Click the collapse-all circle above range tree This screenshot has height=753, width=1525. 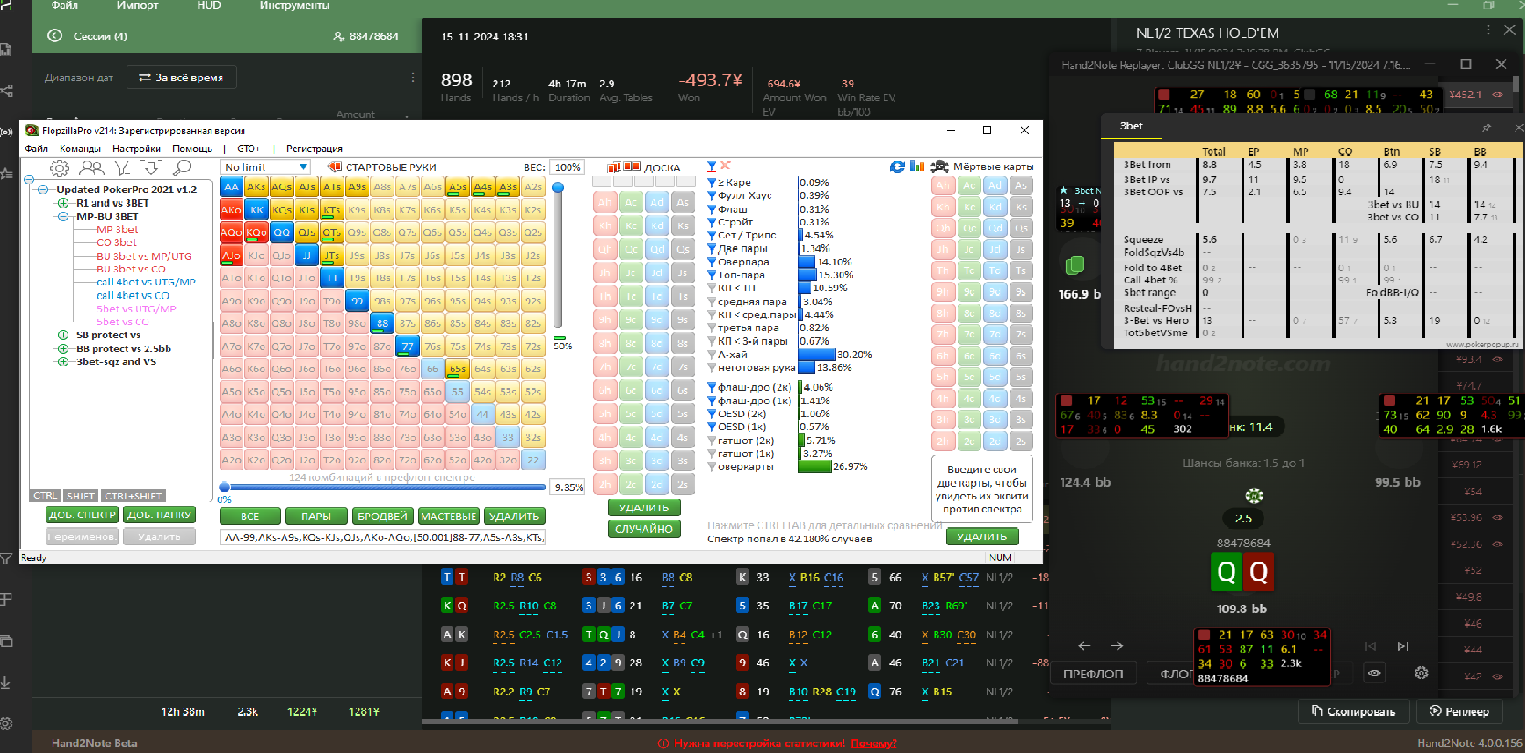30,178
